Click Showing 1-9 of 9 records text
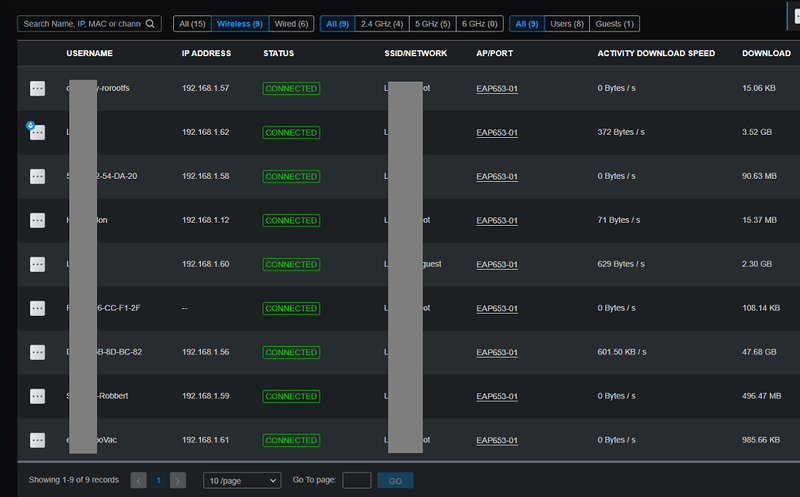Screen dimensions: 800x497 [x=73, y=480]
